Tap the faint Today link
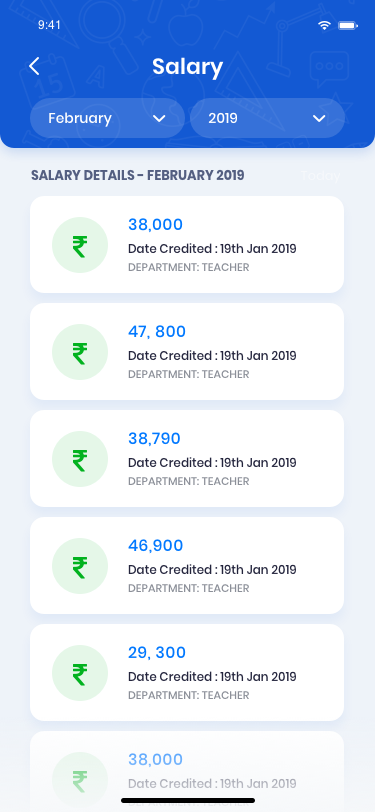 tap(320, 176)
